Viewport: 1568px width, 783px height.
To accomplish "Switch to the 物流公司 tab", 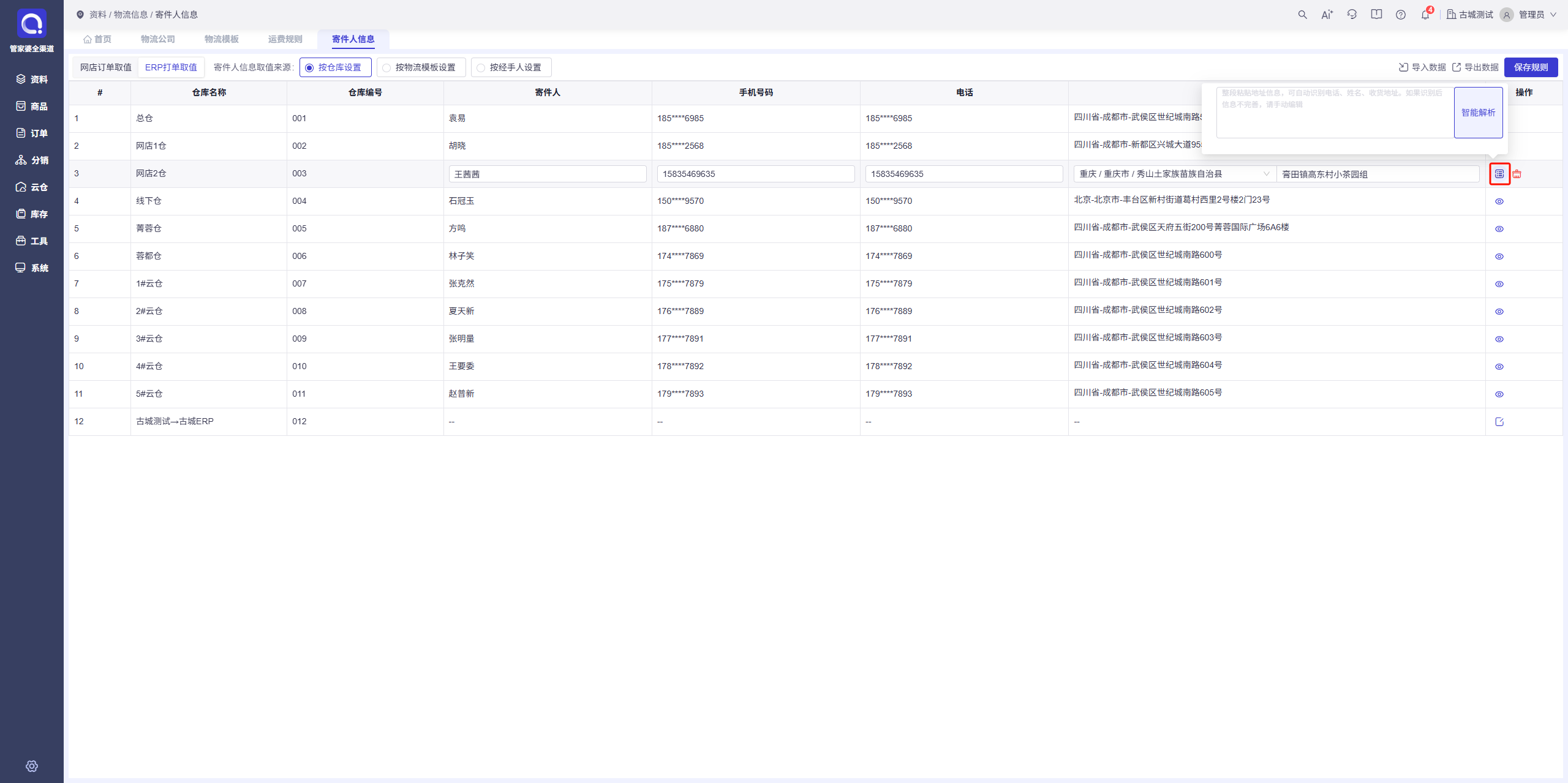I will click(x=158, y=39).
